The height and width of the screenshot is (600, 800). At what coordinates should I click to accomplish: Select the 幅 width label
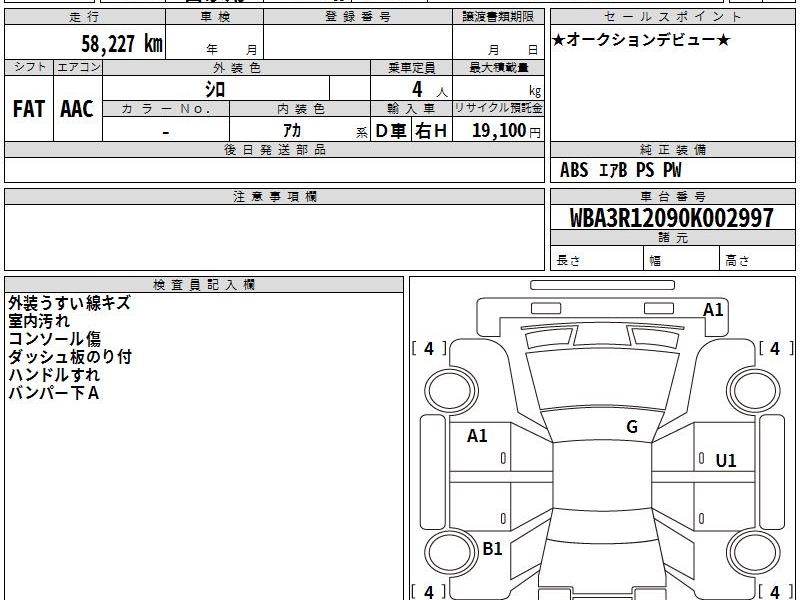tap(655, 261)
